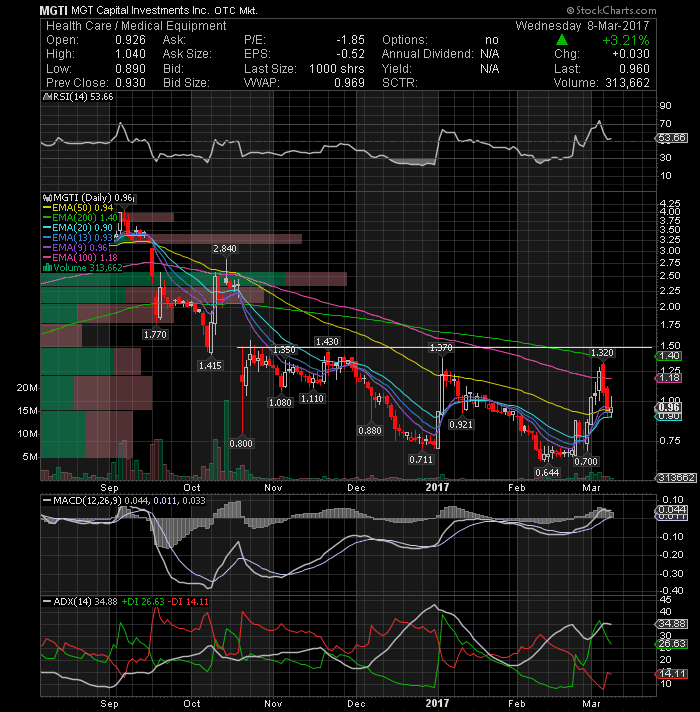
Task: Click the 20M volume scale label
Action: coord(27,388)
